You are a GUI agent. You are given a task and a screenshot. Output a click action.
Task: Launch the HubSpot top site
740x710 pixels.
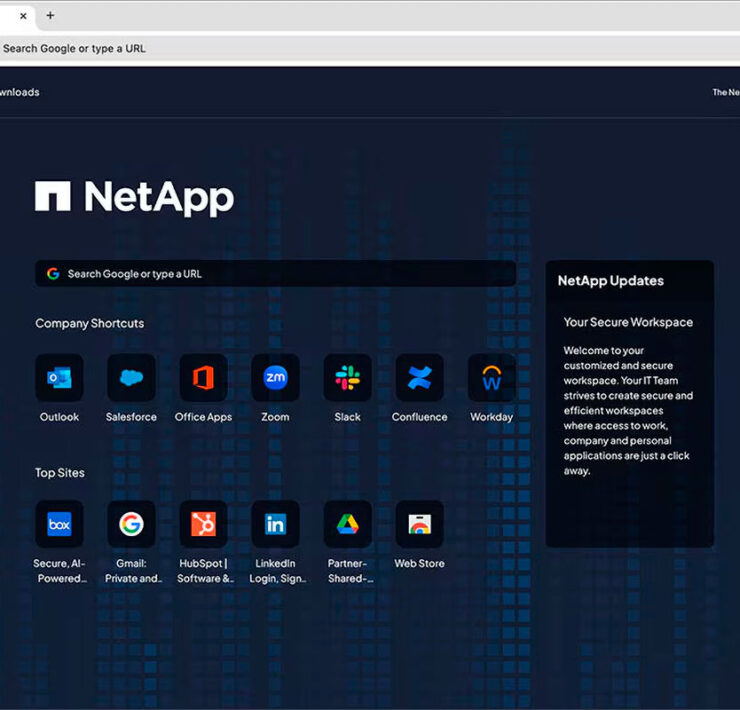[203, 524]
